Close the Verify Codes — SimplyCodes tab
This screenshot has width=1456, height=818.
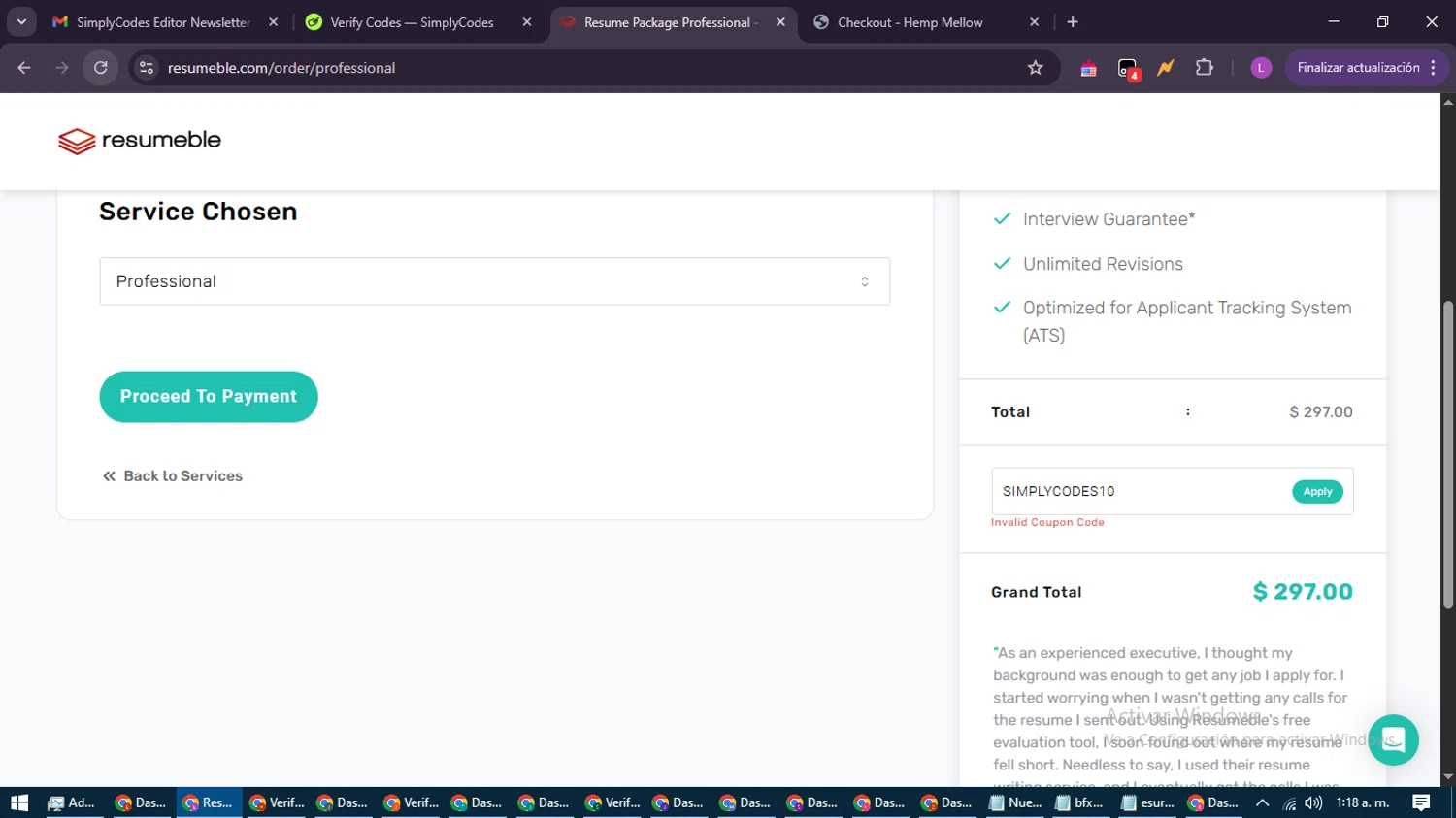click(x=527, y=22)
